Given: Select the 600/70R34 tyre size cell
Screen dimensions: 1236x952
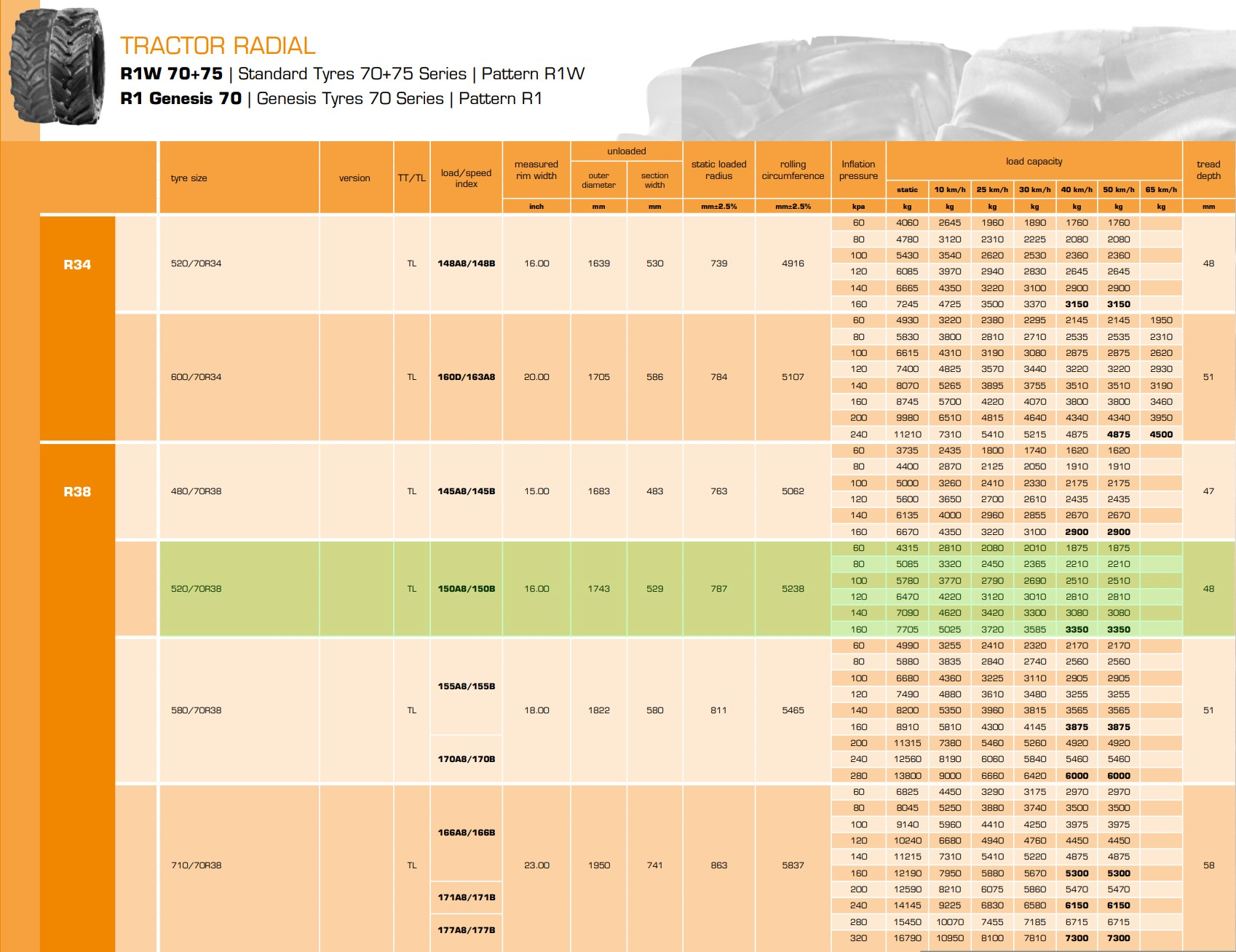Looking at the screenshot, I should pyautogui.click(x=197, y=377).
